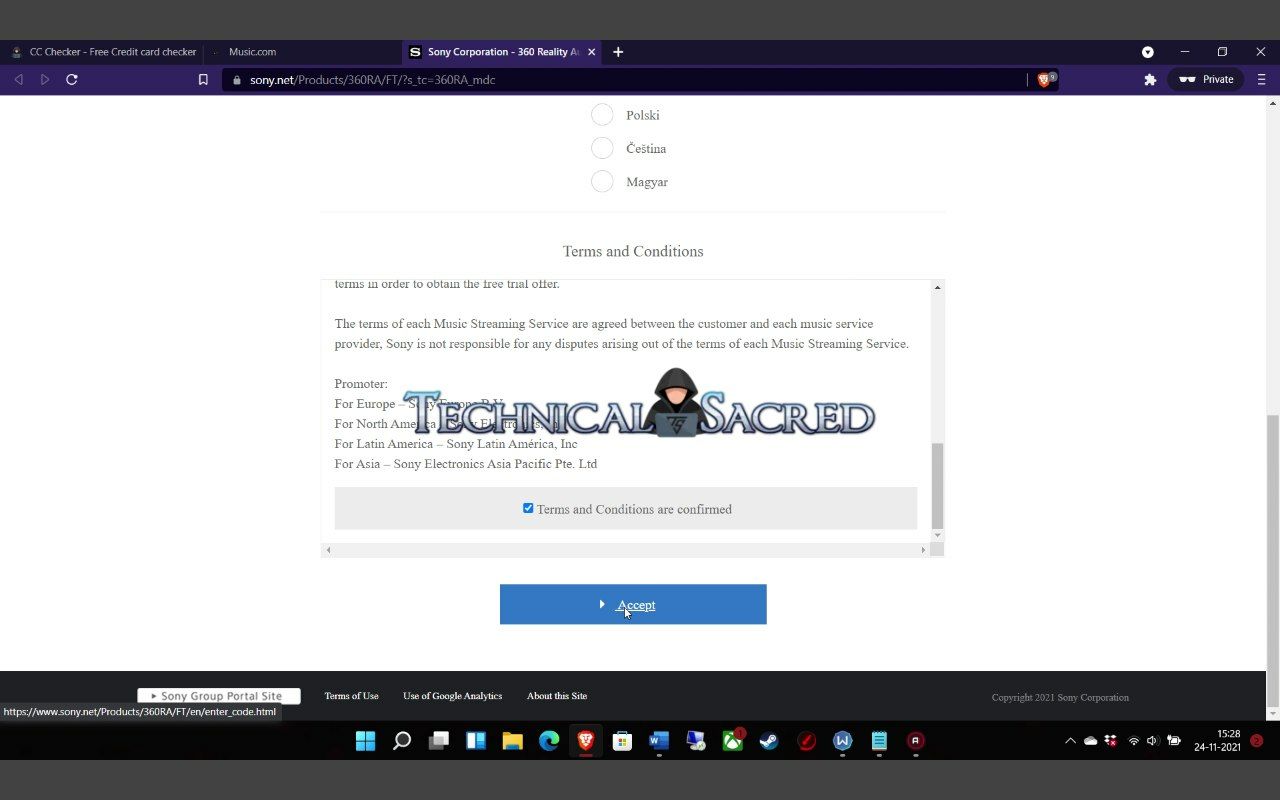Screen dimensions: 1280x800
Task: Select the Polski language radio button
Action: click(602, 115)
